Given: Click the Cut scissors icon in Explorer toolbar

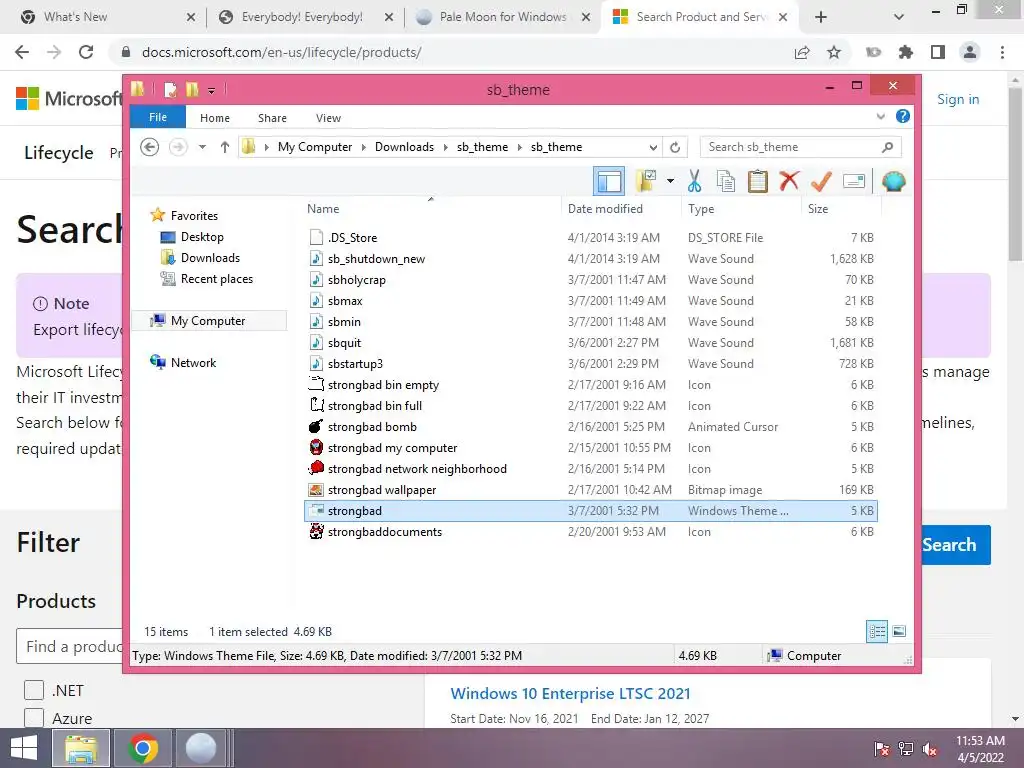Looking at the screenshot, I should [x=694, y=181].
